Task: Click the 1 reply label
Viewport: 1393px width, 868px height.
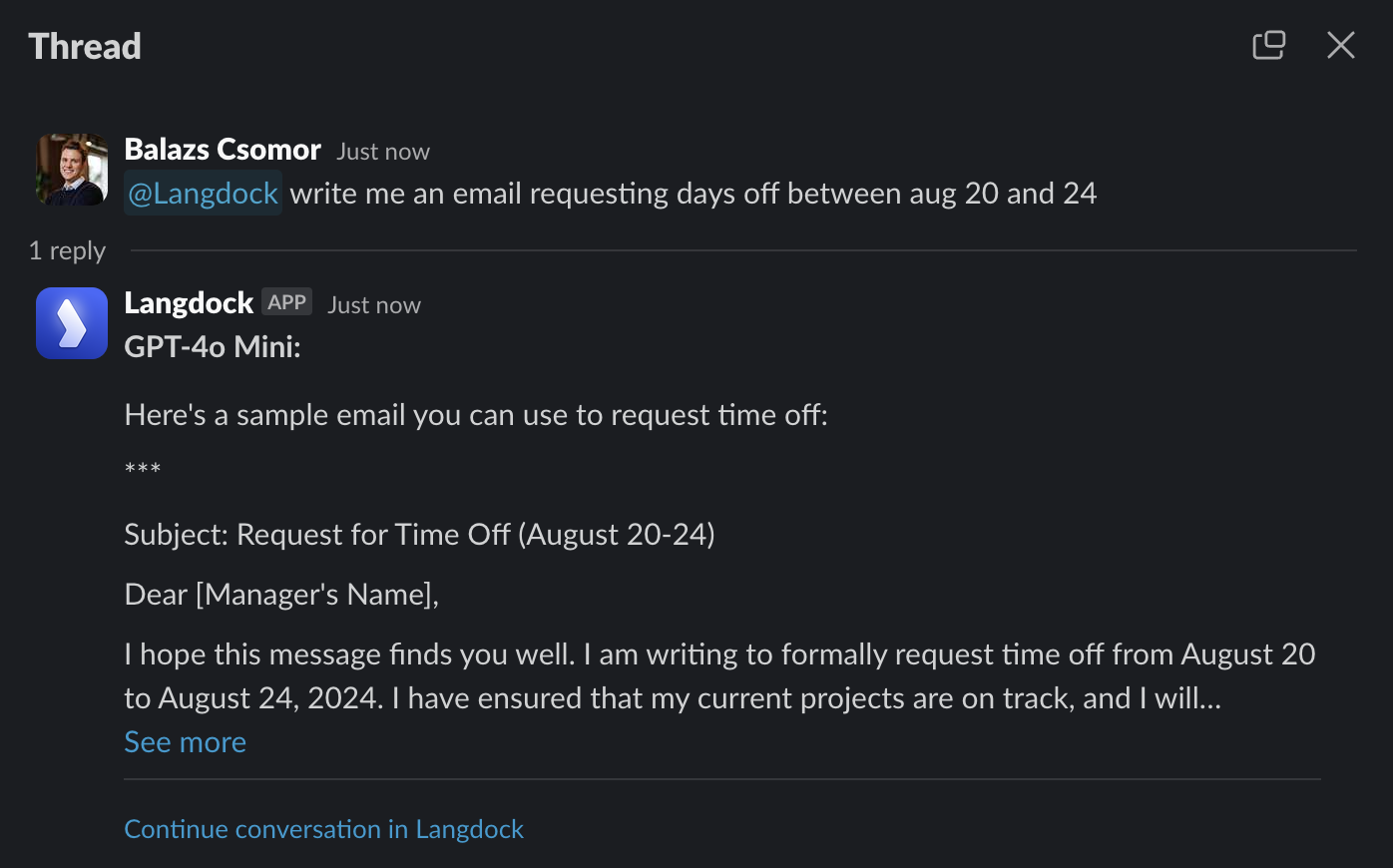Action: pyautogui.click(x=67, y=250)
